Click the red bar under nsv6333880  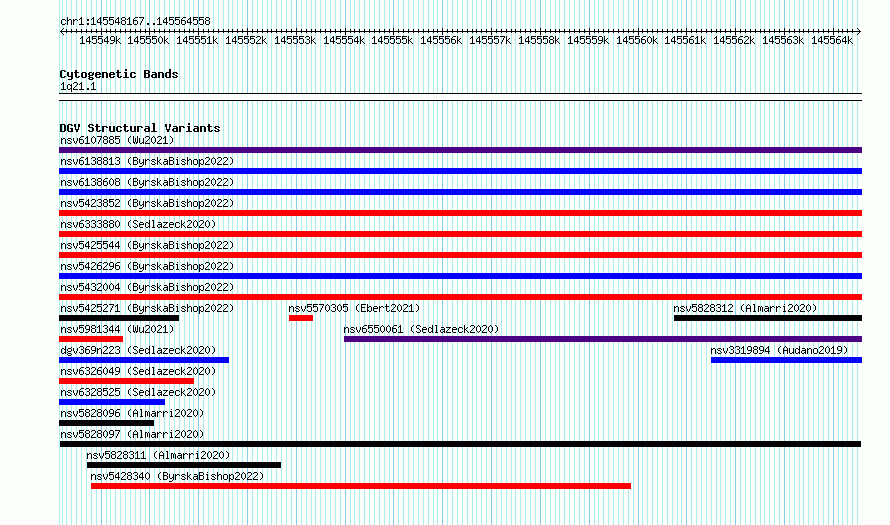(x=460, y=234)
